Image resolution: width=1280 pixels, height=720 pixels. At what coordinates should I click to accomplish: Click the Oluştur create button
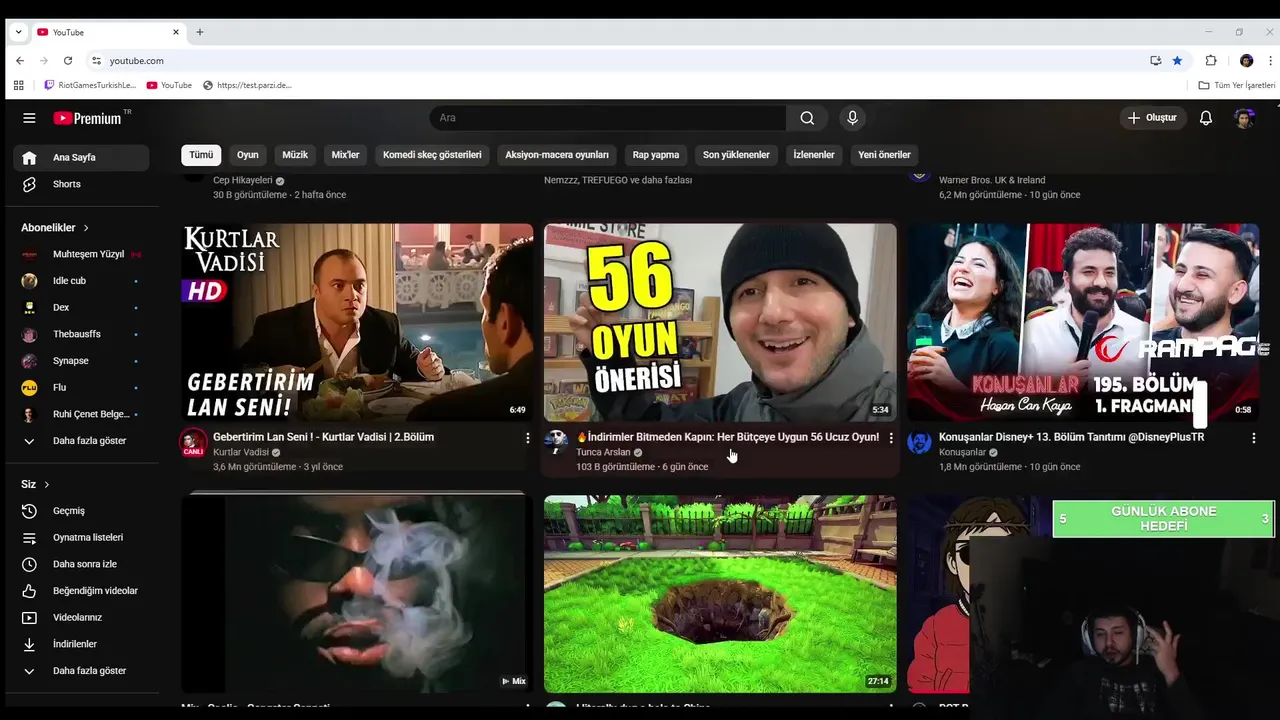[x=1152, y=118]
